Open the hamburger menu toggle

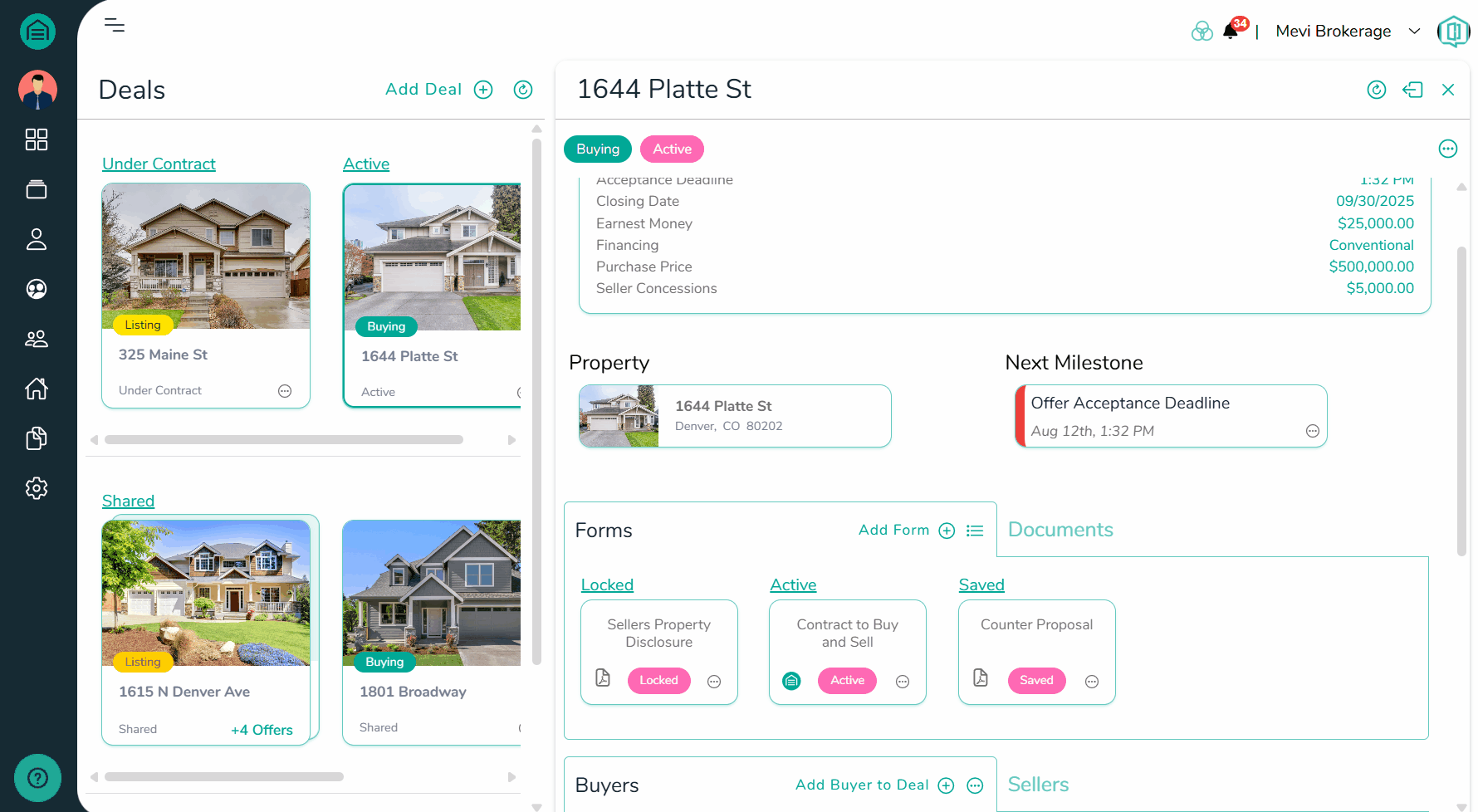pos(115,25)
